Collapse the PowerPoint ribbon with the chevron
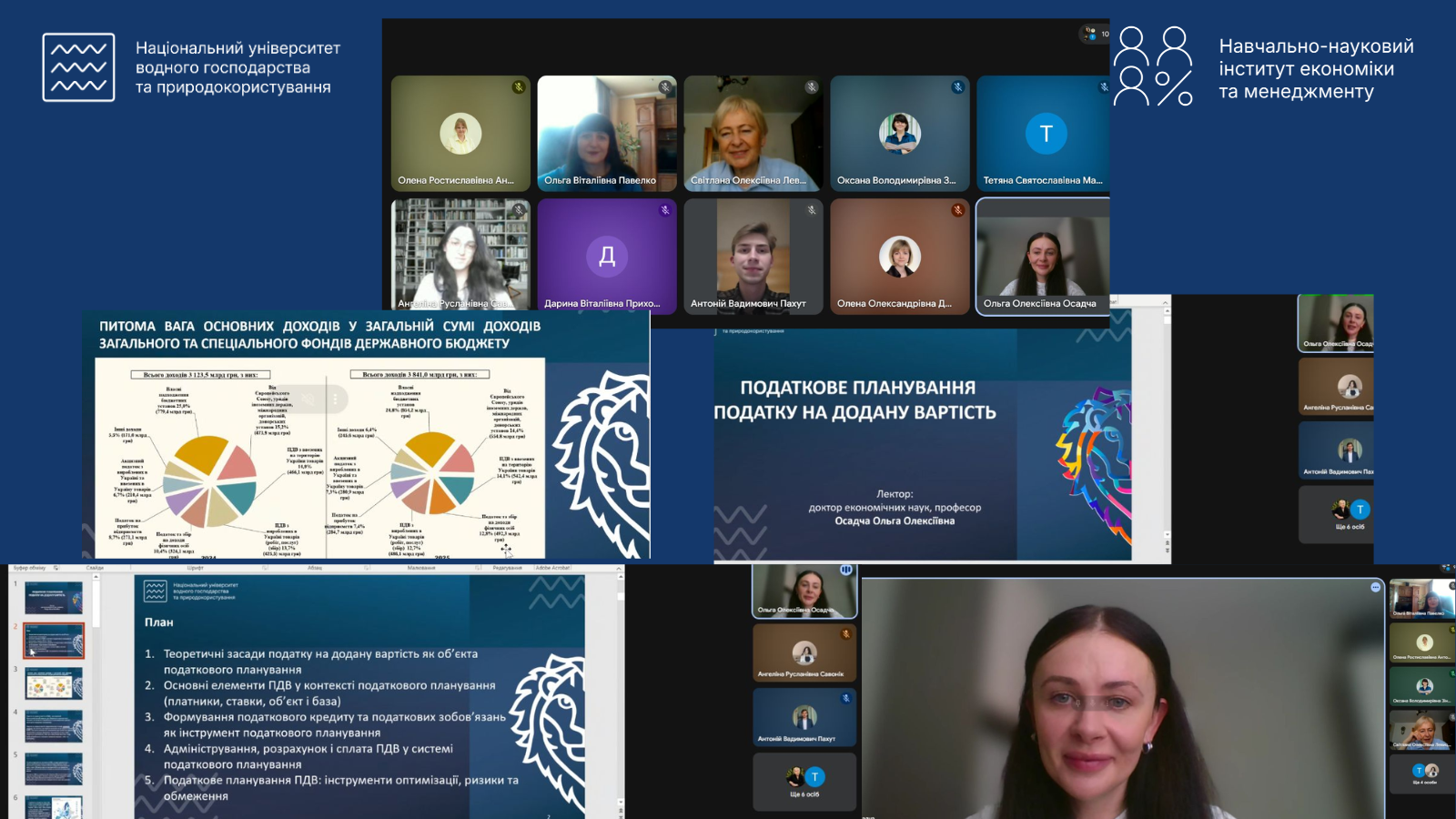Screen dimensions: 1456x819 tap(619, 568)
